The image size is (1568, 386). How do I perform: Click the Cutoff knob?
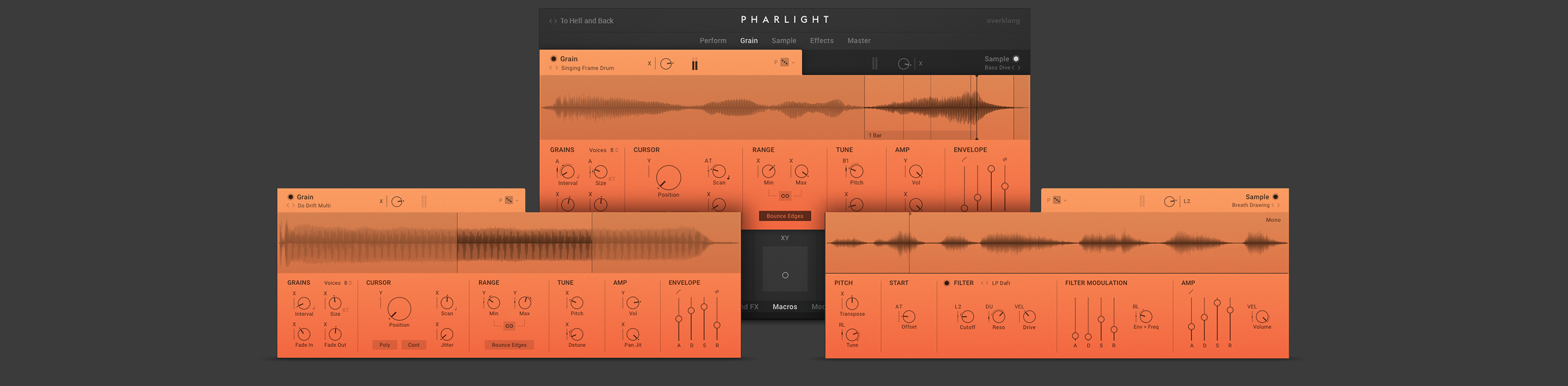coord(967,316)
